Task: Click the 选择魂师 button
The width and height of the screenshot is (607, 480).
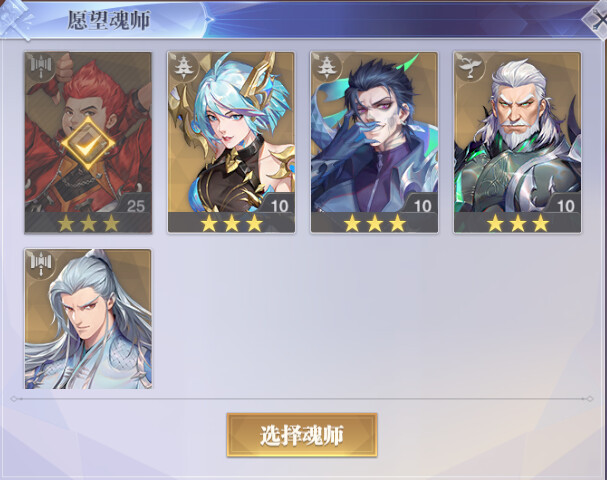Action: click(302, 435)
